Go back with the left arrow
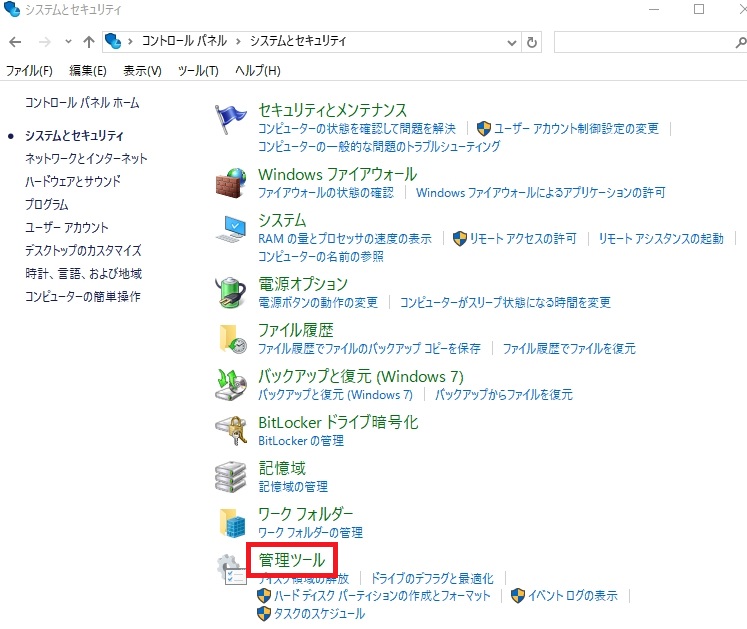747x629 pixels. click(x=15, y=42)
